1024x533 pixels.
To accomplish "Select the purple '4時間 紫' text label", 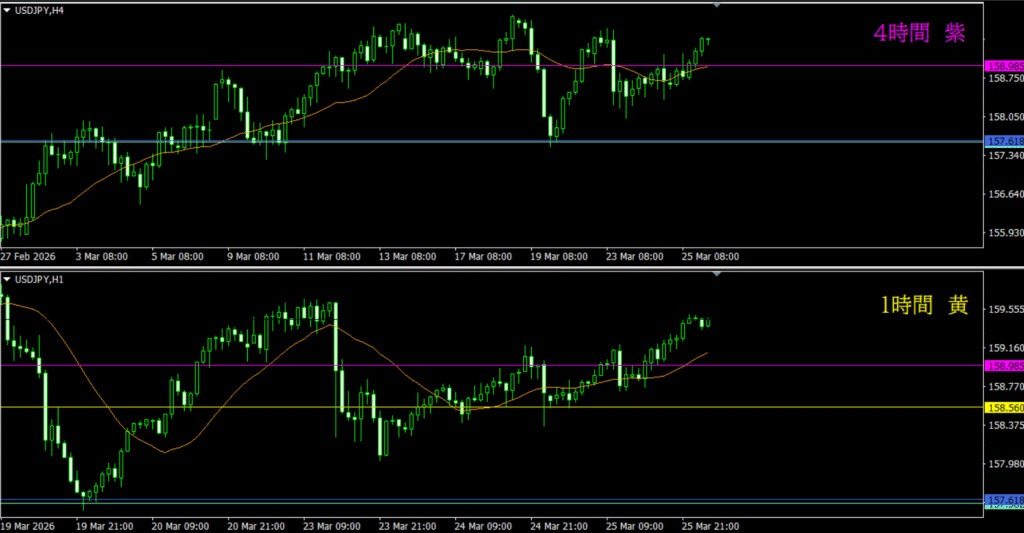I will pyautogui.click(x=919, y=34).
